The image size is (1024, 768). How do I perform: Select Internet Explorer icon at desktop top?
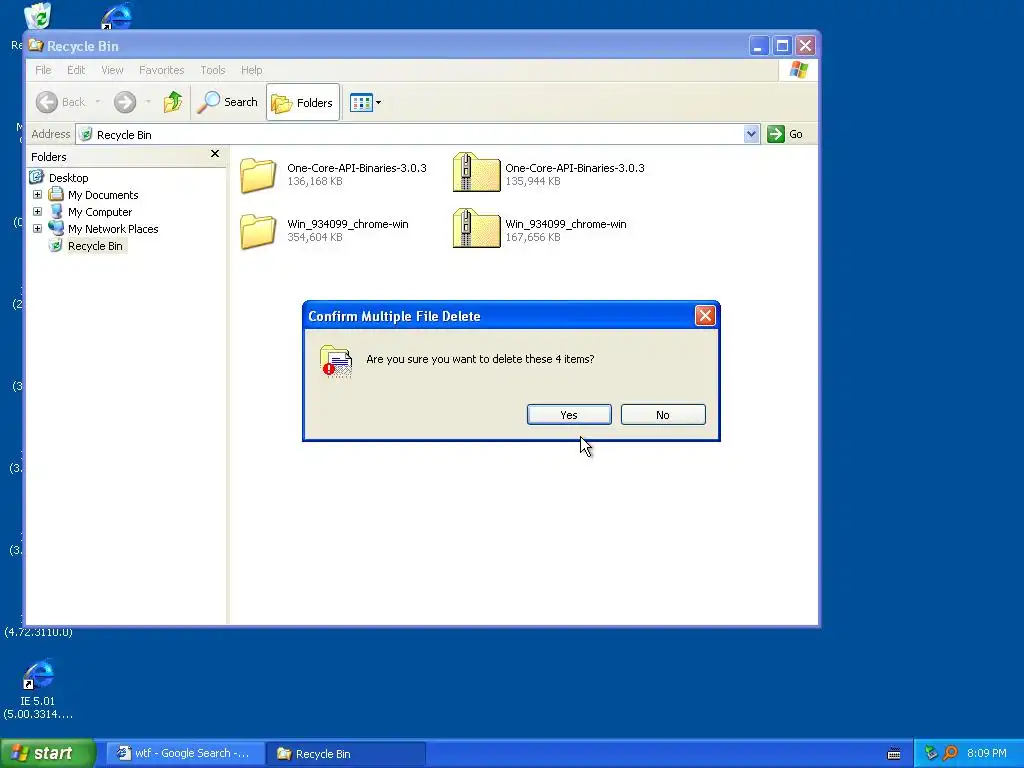pos(116,16)
